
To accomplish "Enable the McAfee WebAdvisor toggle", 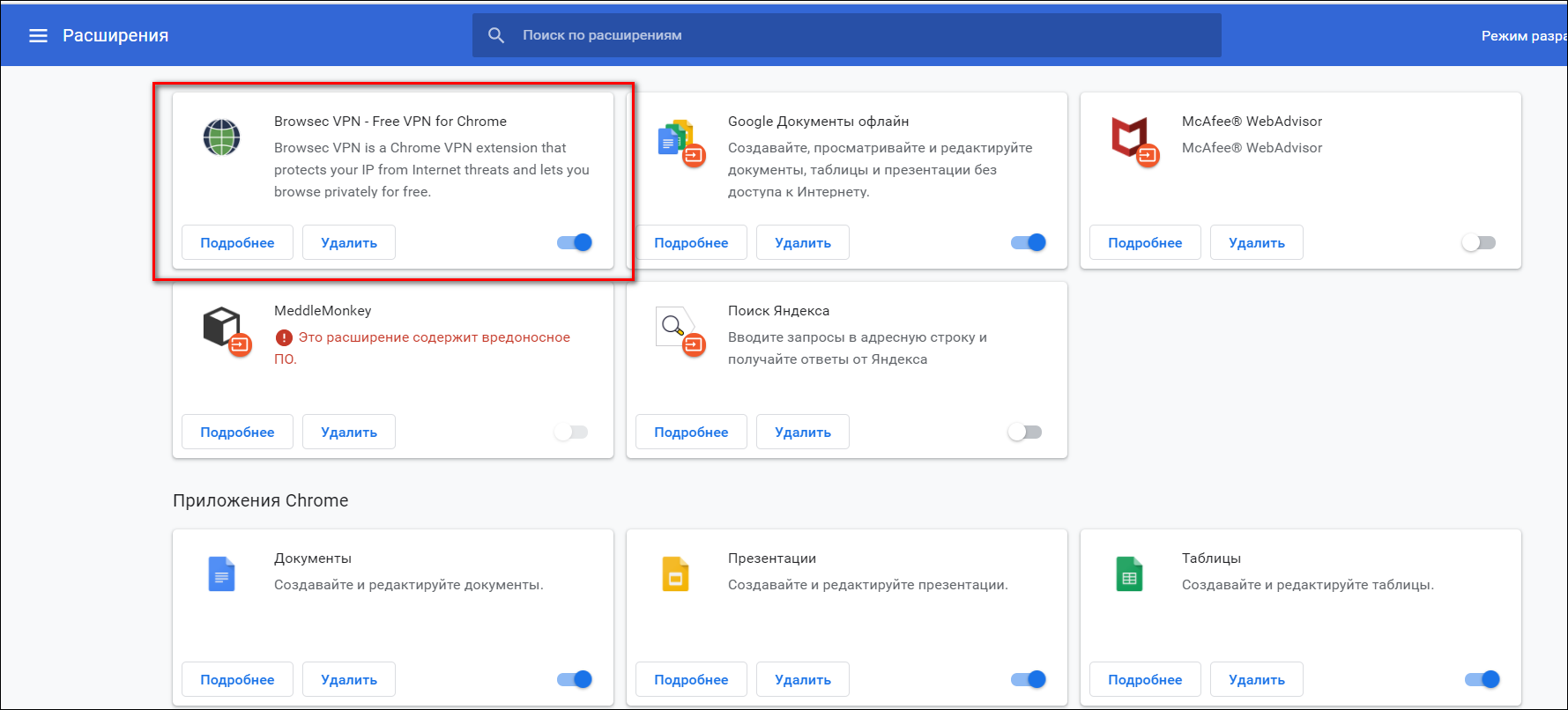I will [x=1479, y=242].
